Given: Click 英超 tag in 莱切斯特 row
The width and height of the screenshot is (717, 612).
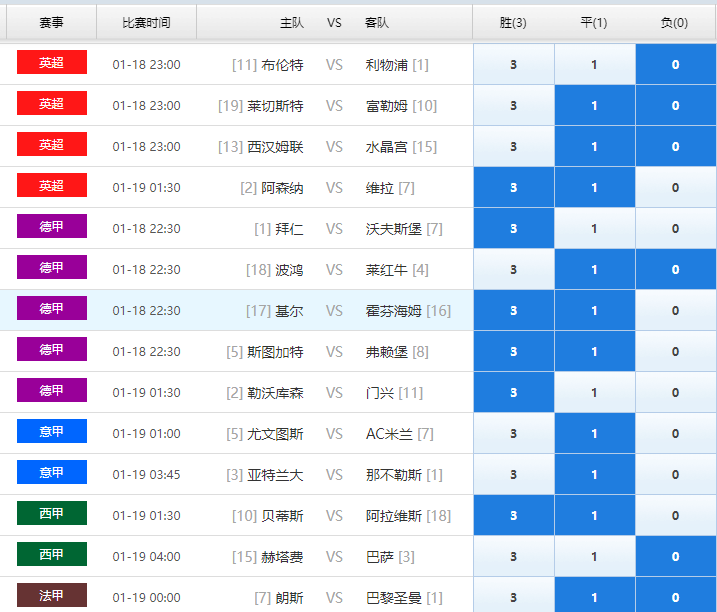Looking at the screenshot, I should click(x=52, y=103).
